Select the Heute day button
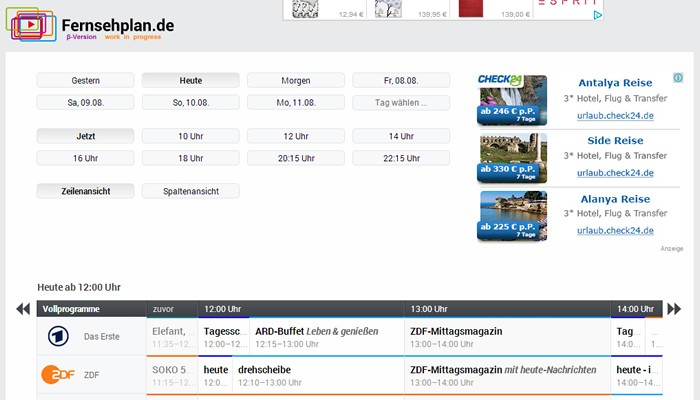Image resolution: width=700 pixels, height=400 pixels. (191, 80)
